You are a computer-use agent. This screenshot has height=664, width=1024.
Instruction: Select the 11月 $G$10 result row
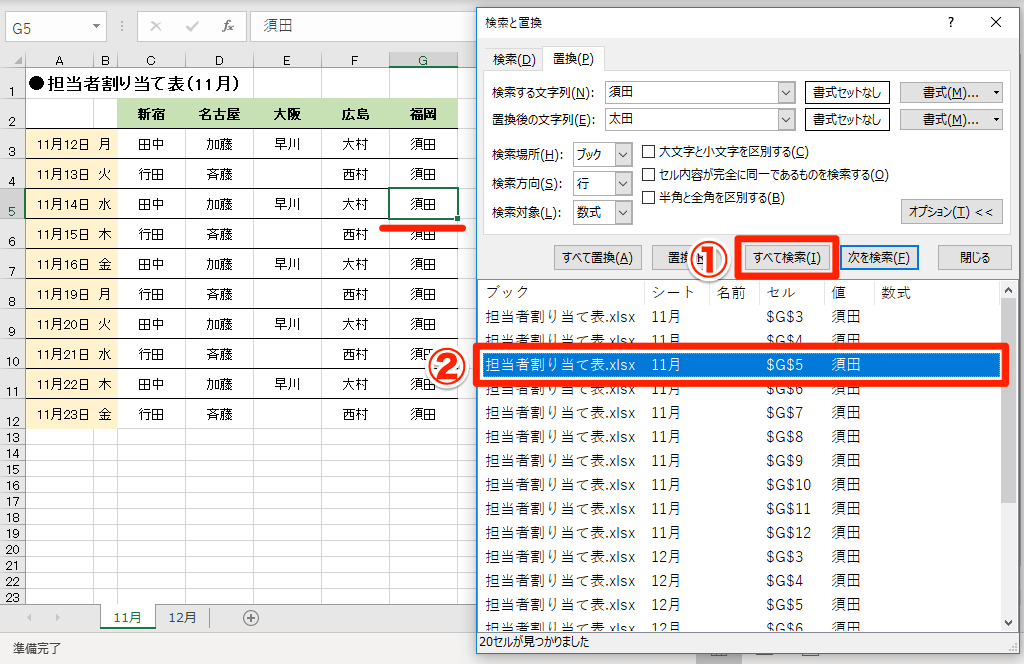coord(740,484)
